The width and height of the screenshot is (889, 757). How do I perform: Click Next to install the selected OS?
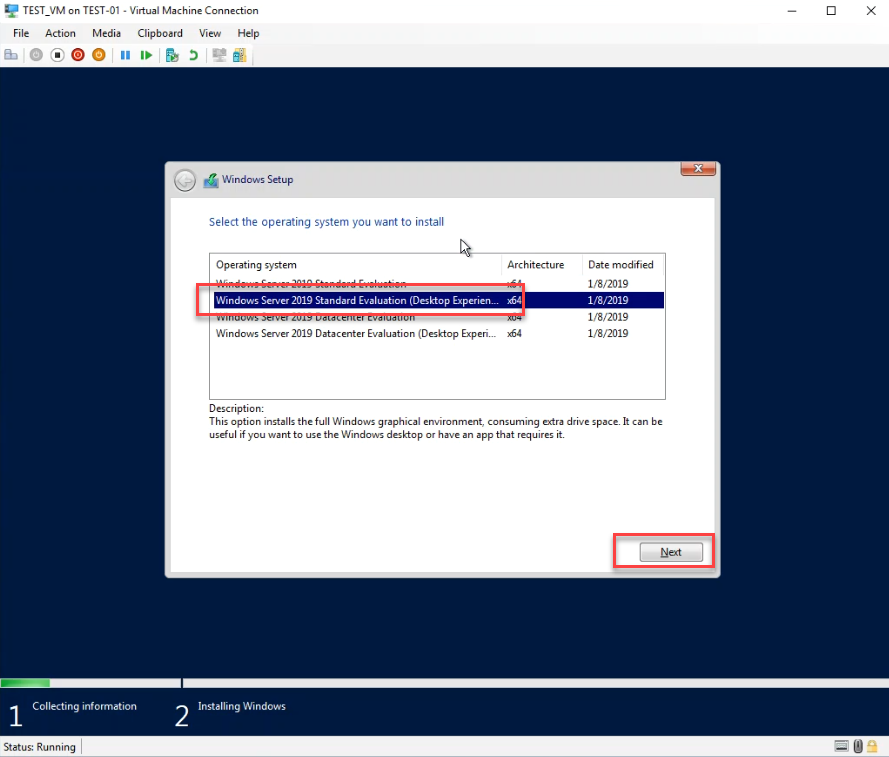[x=669, y=551]
